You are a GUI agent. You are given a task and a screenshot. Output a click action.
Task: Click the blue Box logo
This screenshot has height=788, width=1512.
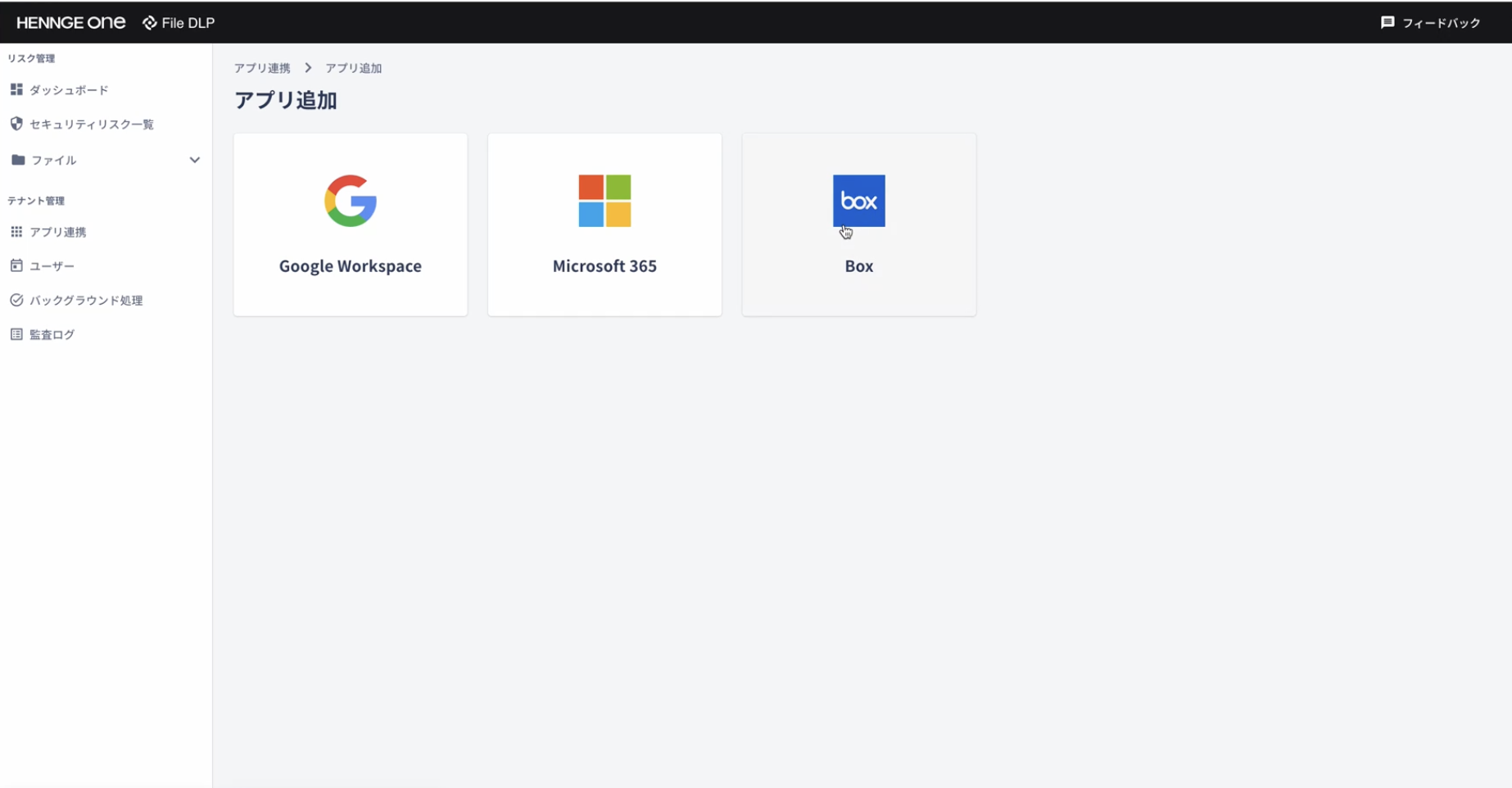coord(859,201)
